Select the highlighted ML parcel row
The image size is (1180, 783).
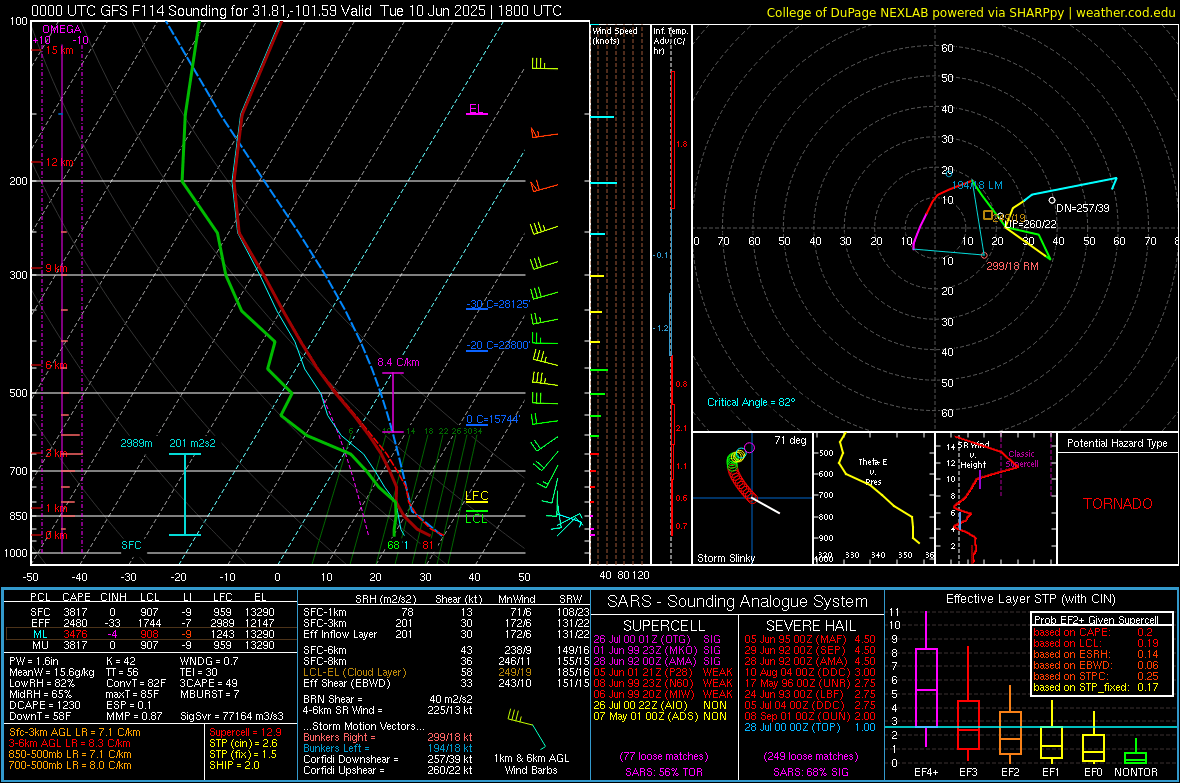click(x=149, y=634)
